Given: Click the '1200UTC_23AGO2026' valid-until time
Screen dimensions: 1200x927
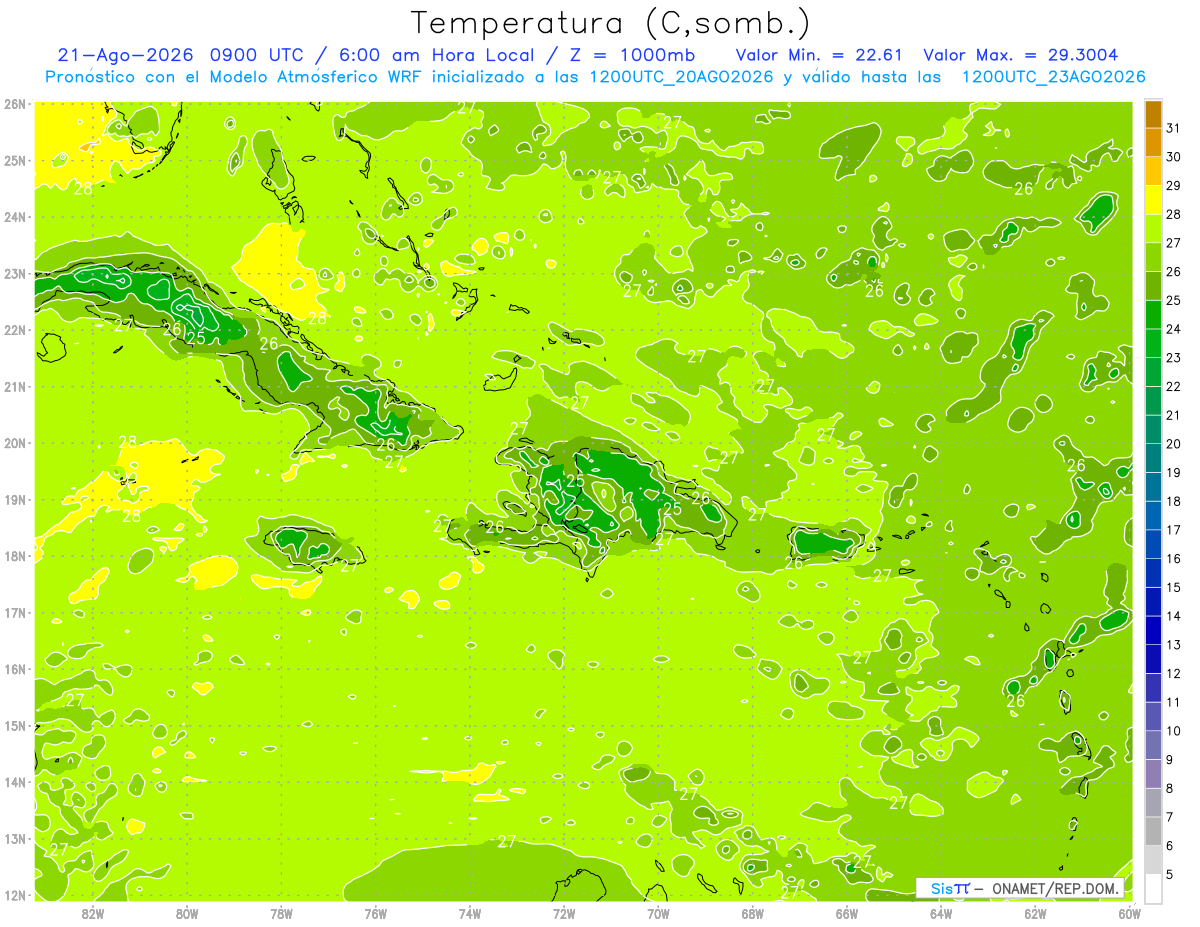Looking at the screenshot, I should click(1053, 77).
